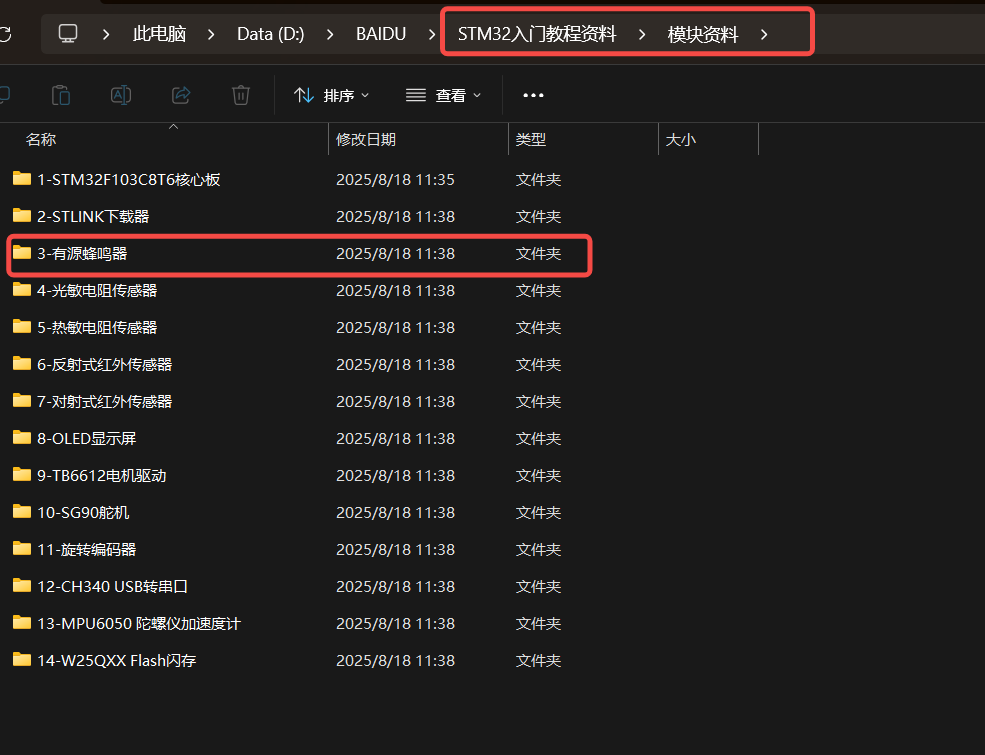Open the three-dot more options menu

(533, 95)
